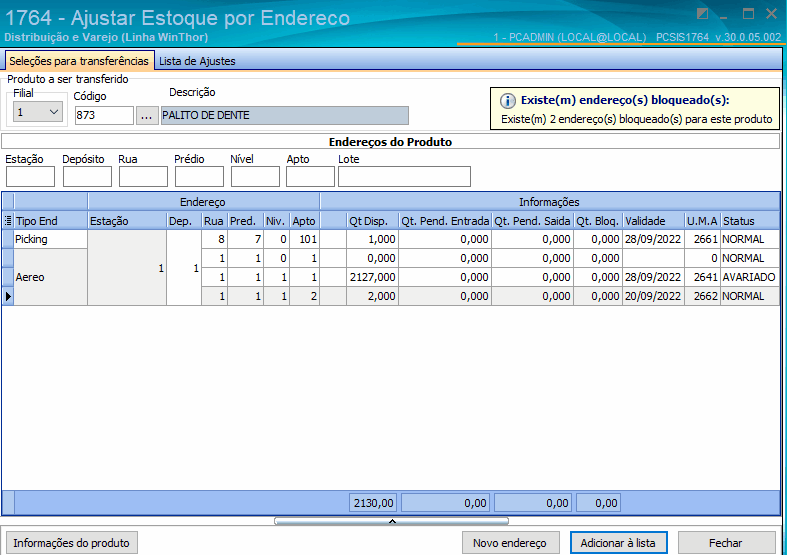Click the Apto filter field
Image resolution: width=787 pixels, height=555 pixels.
[310, 177]
